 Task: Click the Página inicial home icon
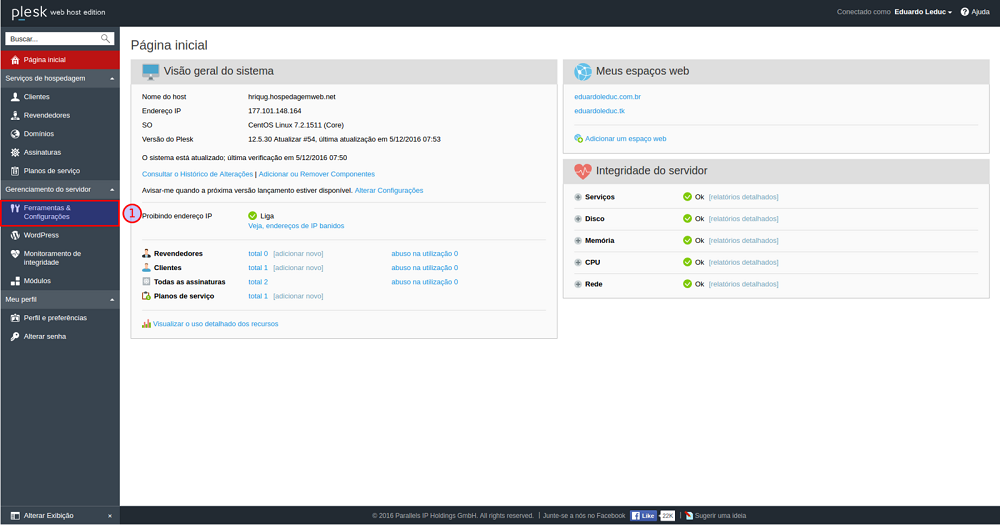point(14,60)
